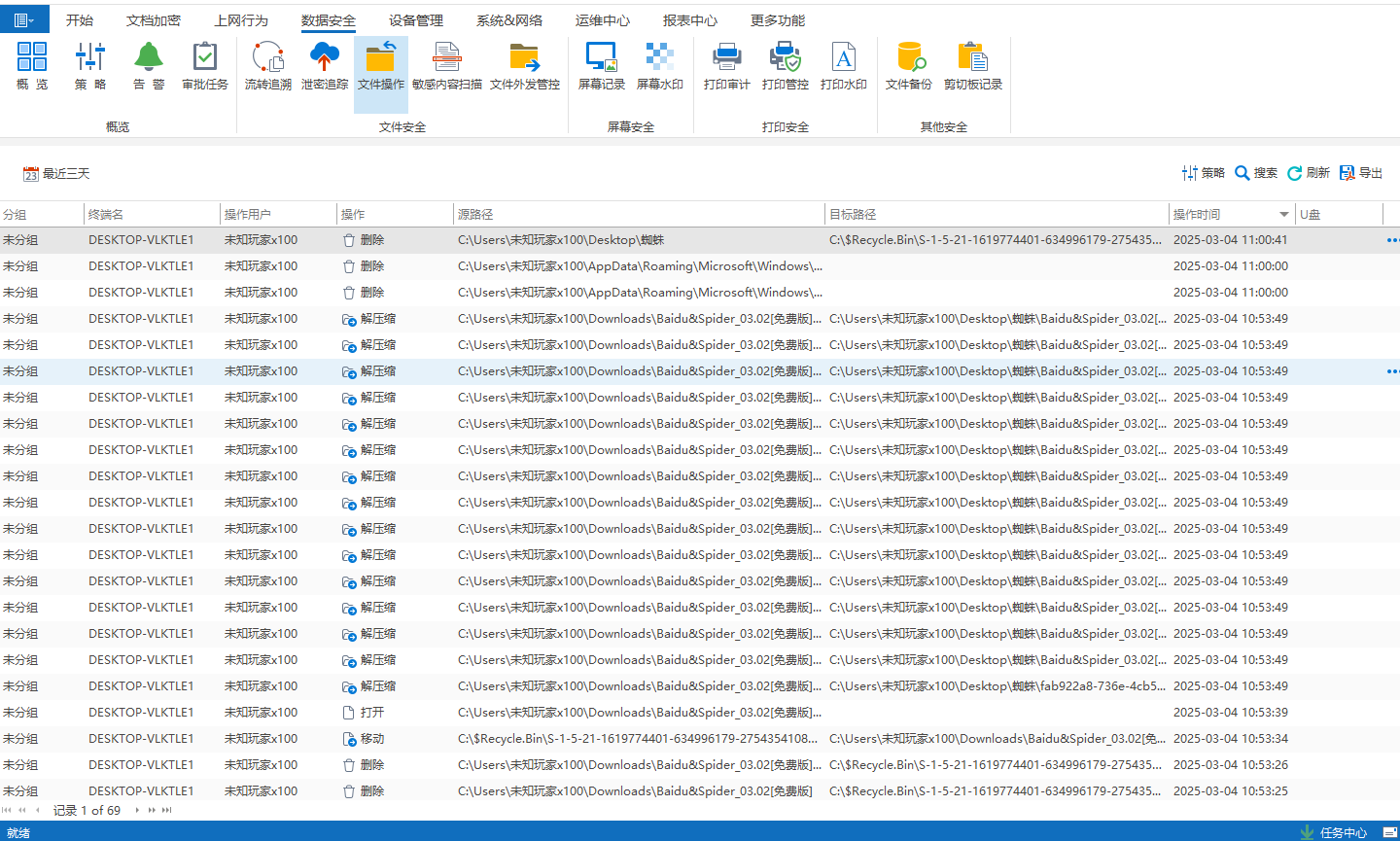This screenshot has width=1400, height=841.
Task: Click the 搜索 search button
Action: [x=1256, y=173]
